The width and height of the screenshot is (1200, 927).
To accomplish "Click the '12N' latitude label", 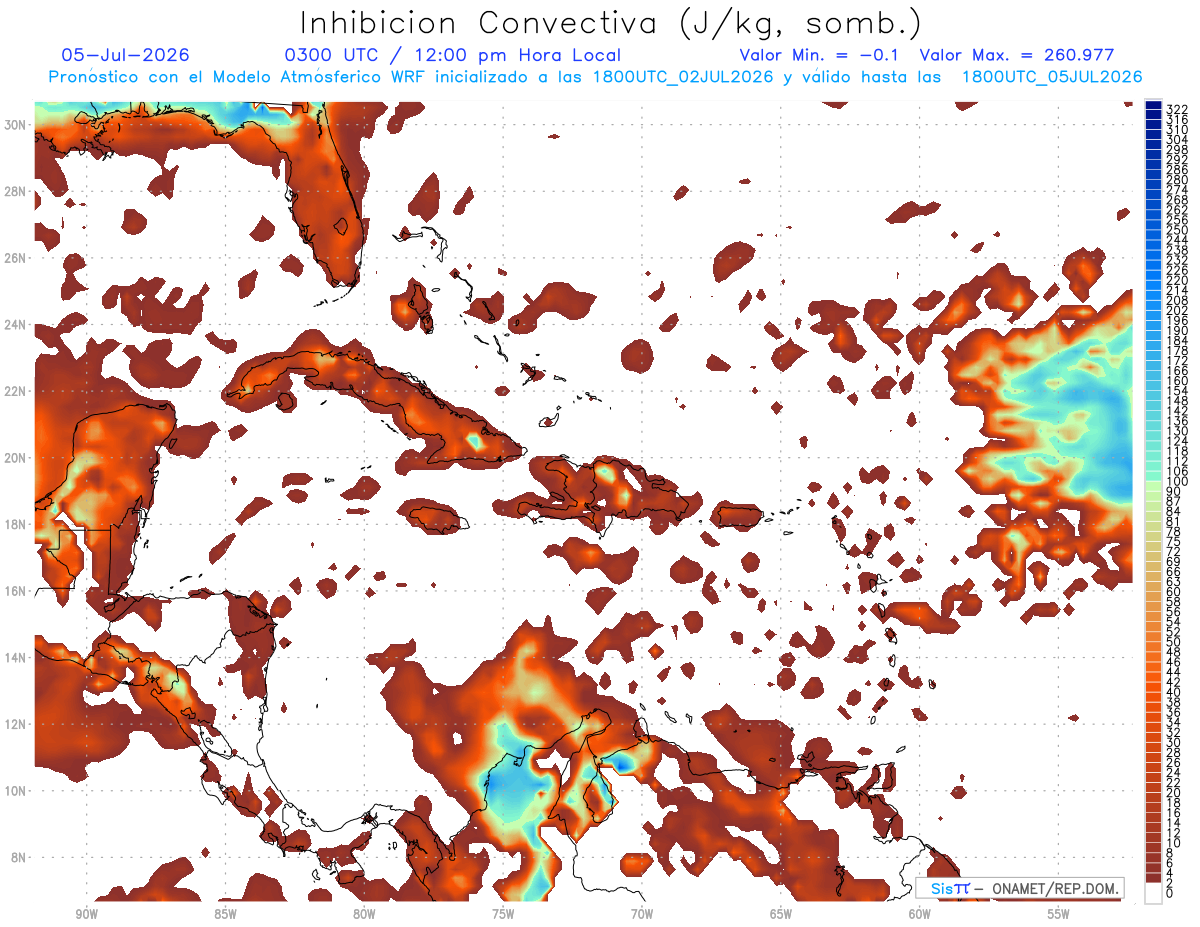I will click(x=15, y=724).
